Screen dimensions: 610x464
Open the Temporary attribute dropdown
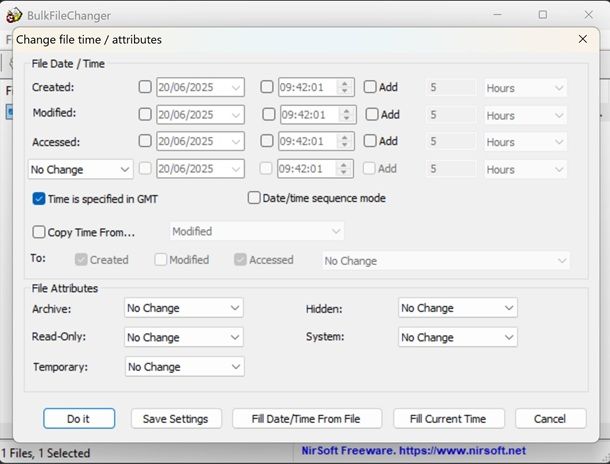click(184, 367)
